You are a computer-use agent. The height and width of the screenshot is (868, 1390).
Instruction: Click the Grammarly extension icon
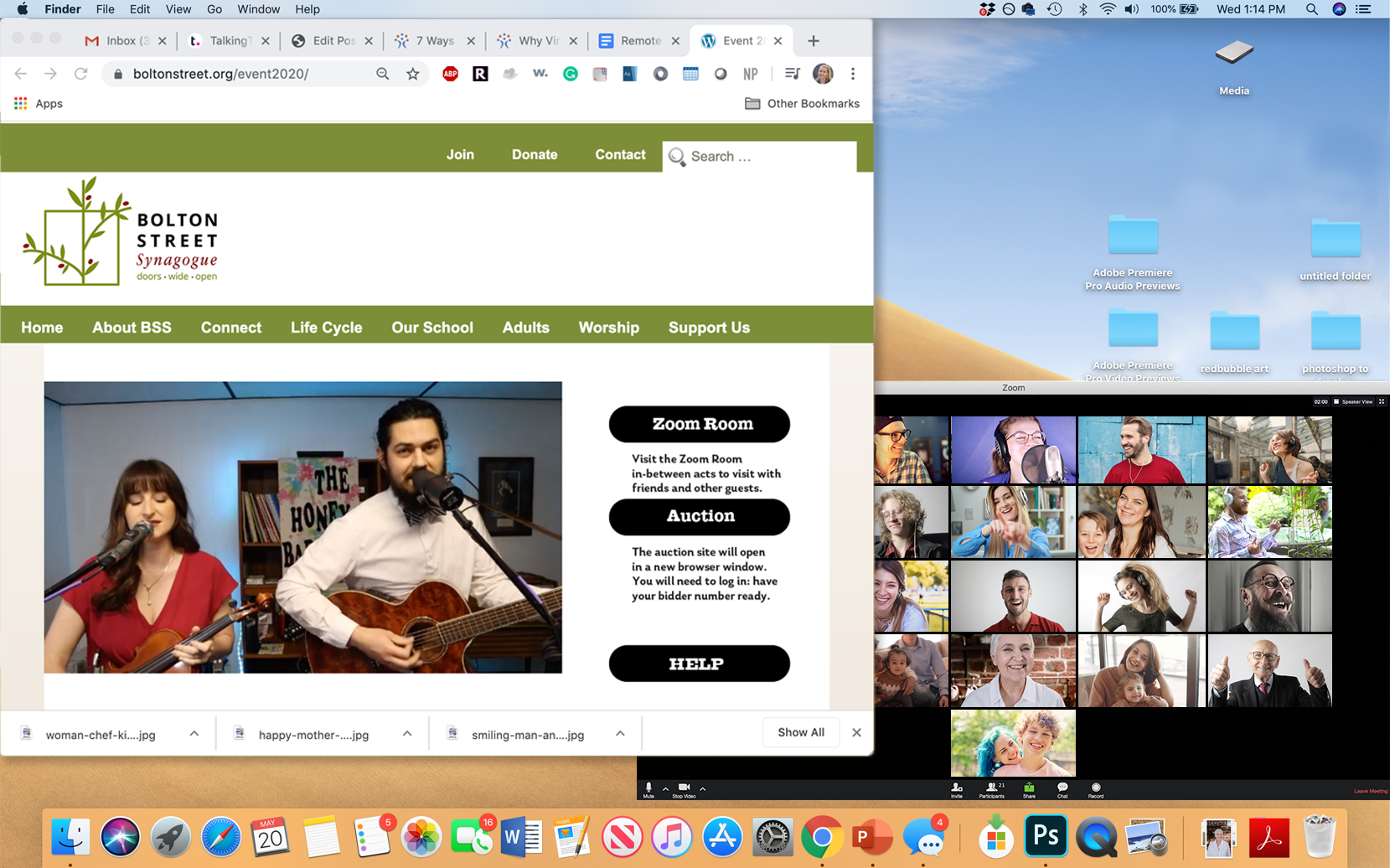[x=570, y=74]
